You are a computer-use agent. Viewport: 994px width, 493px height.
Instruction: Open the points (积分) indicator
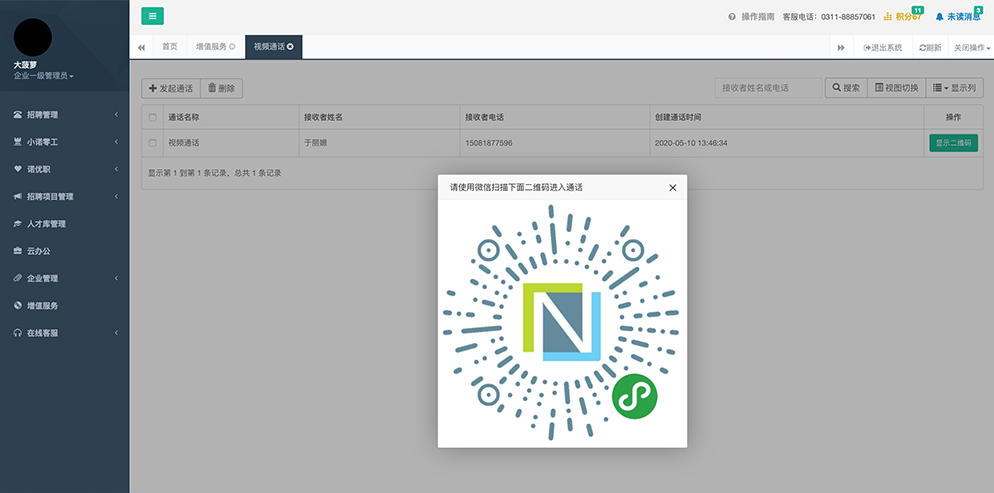902,17
